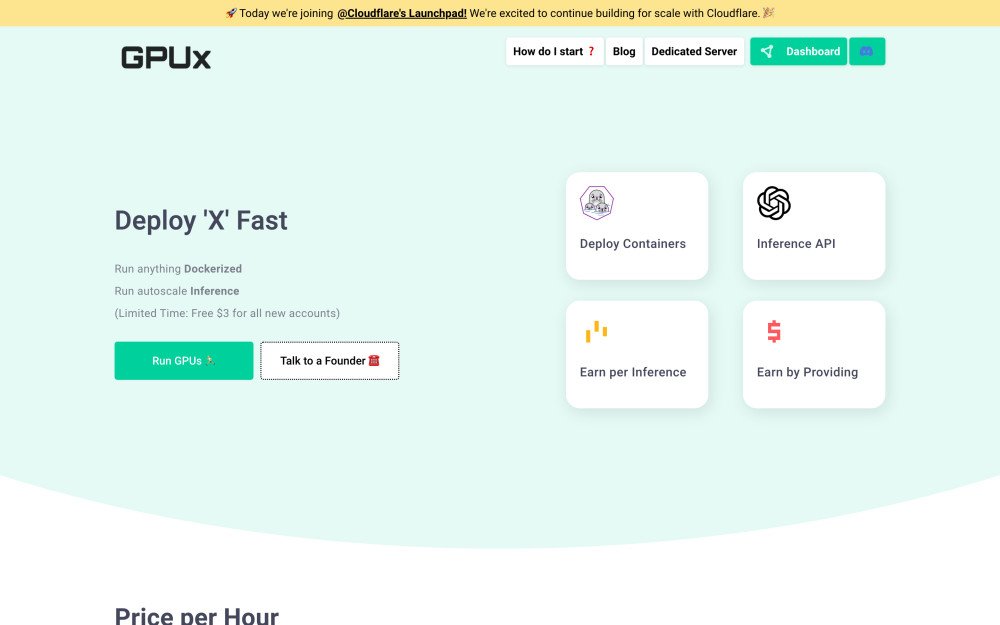Click the Talk to a Founder button
Screen dimensions: 1000x625
tap(329, 360)
